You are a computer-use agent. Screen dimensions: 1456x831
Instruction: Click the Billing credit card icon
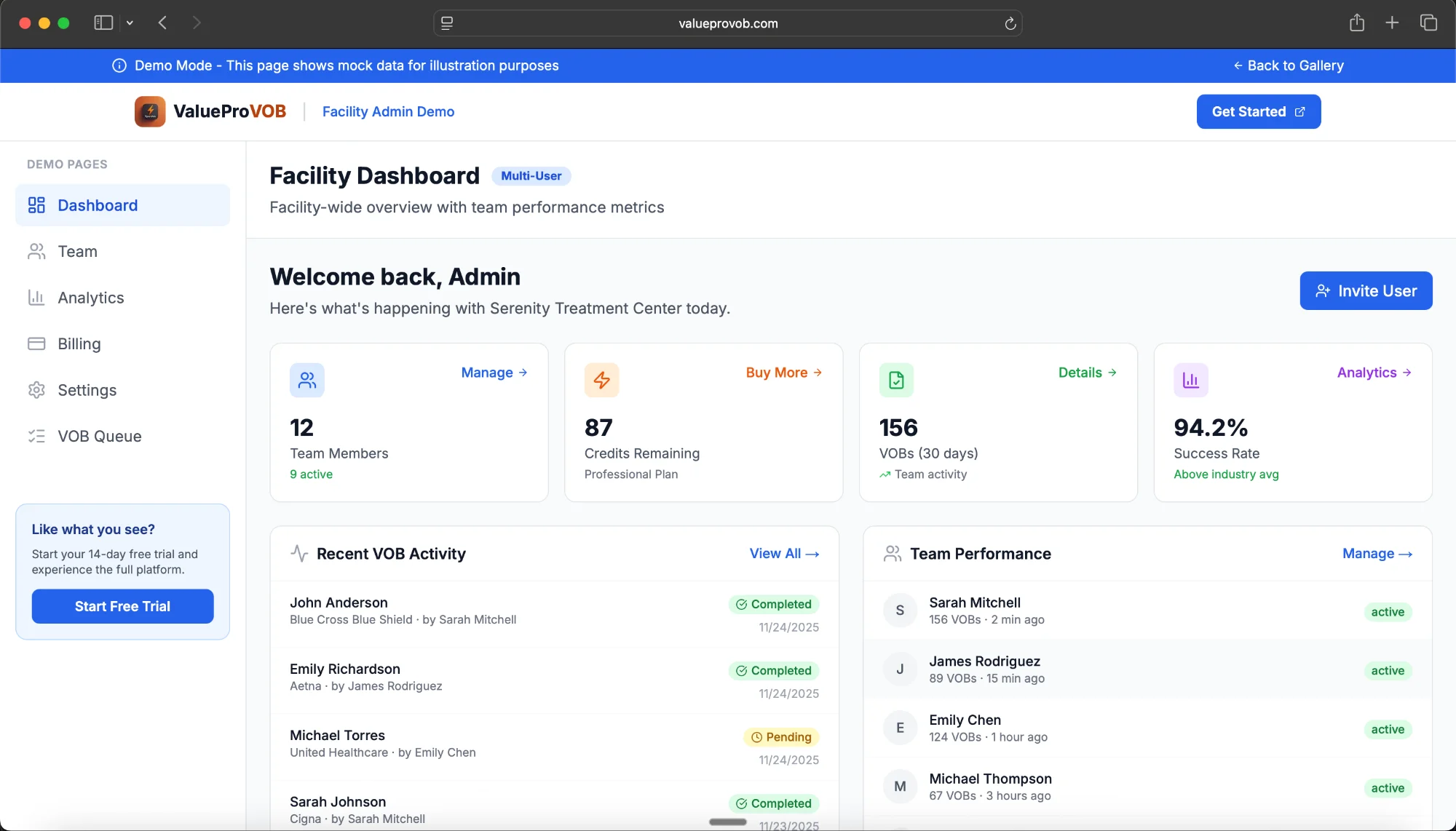coord(36,343)
